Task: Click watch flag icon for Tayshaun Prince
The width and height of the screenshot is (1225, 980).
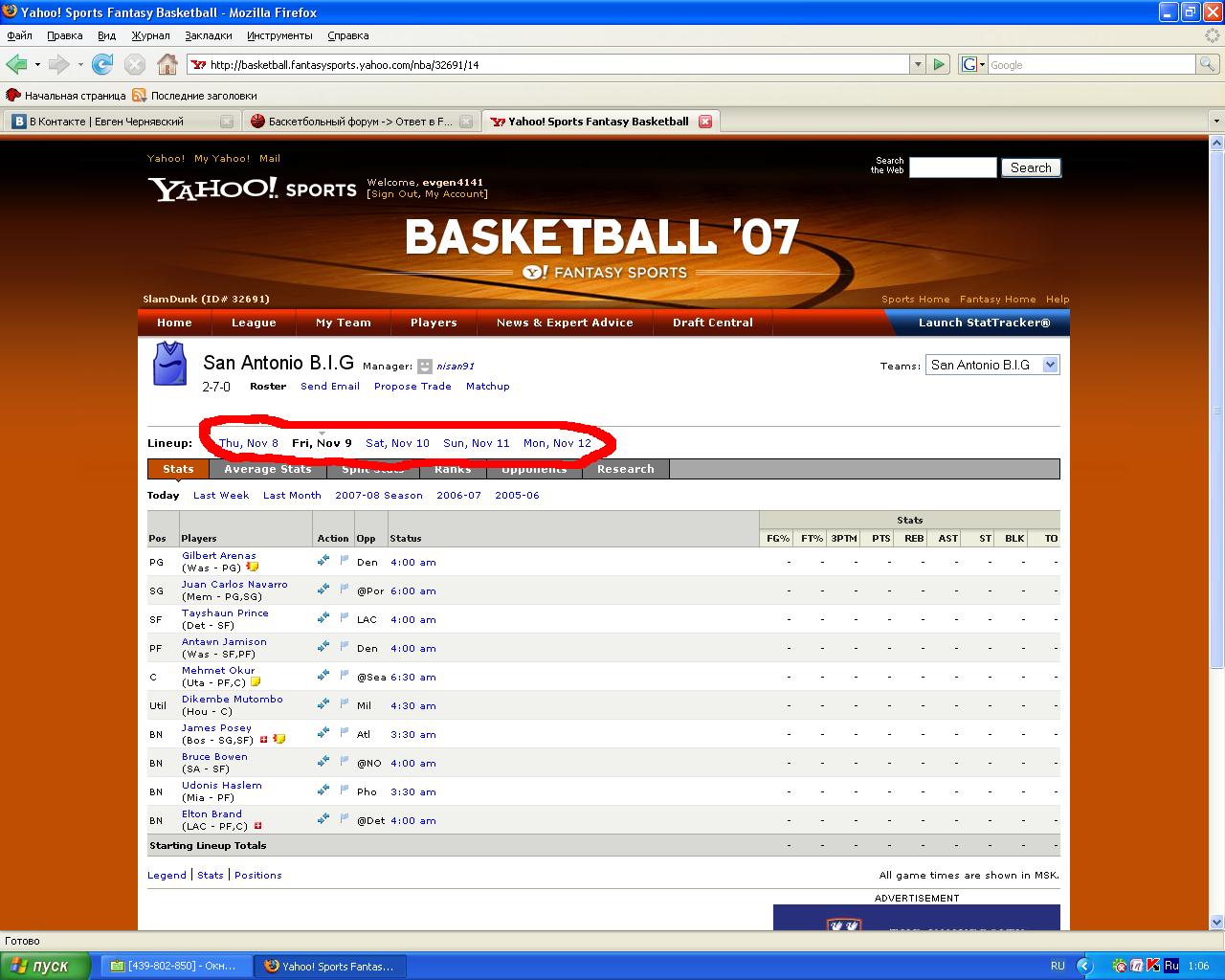Action: point(345,618)
